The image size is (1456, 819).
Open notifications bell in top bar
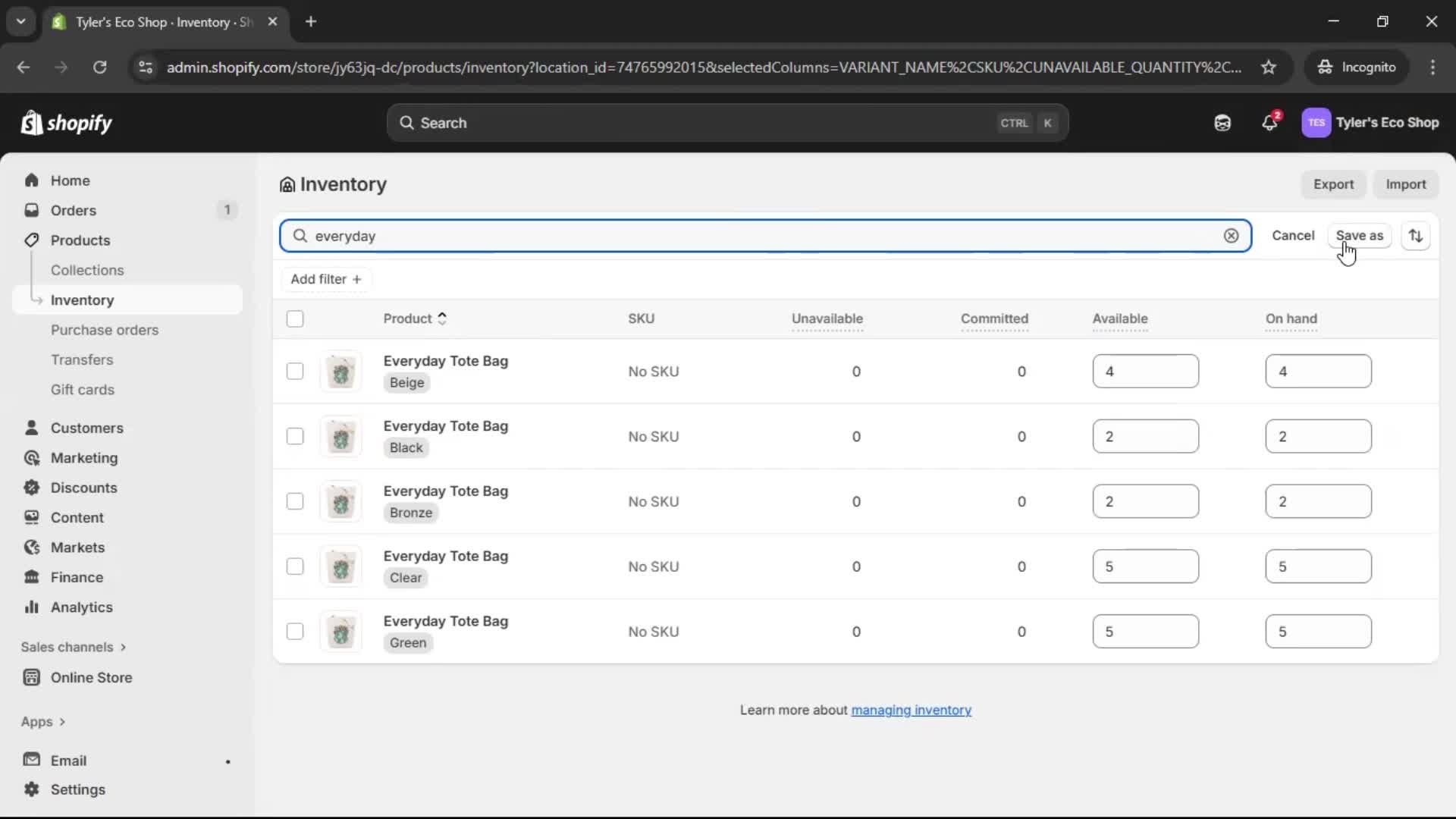(x=1270, y=122)
